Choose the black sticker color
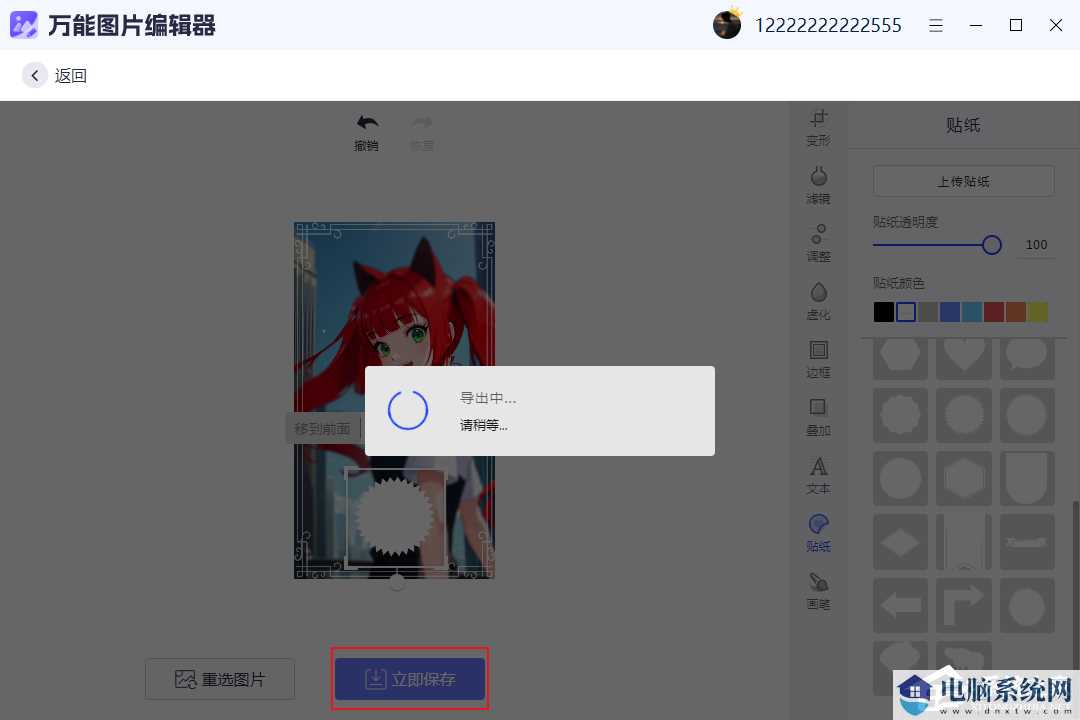 884,312
